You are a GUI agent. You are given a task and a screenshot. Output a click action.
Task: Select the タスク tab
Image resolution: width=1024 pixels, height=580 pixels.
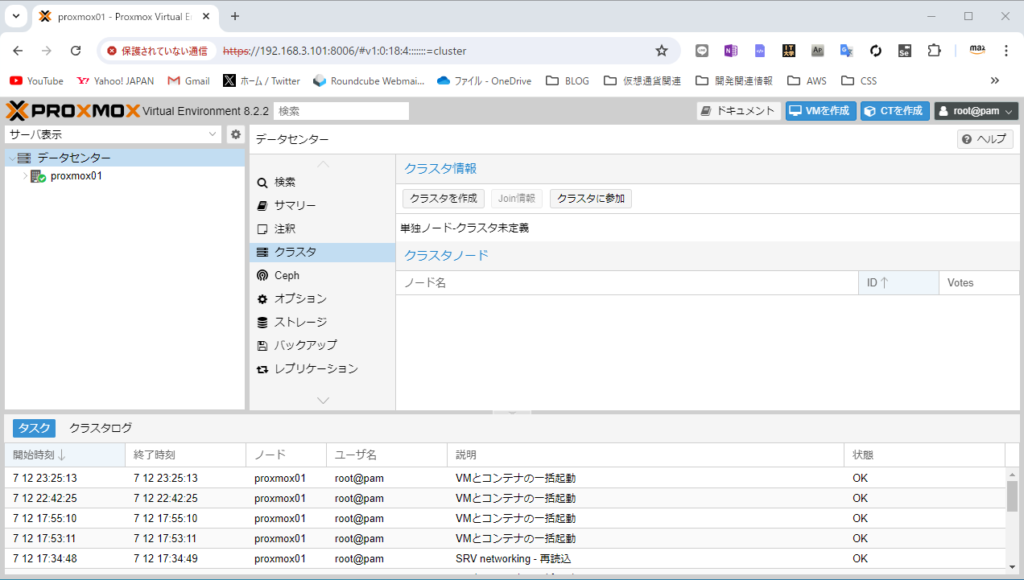click(34, 428)
